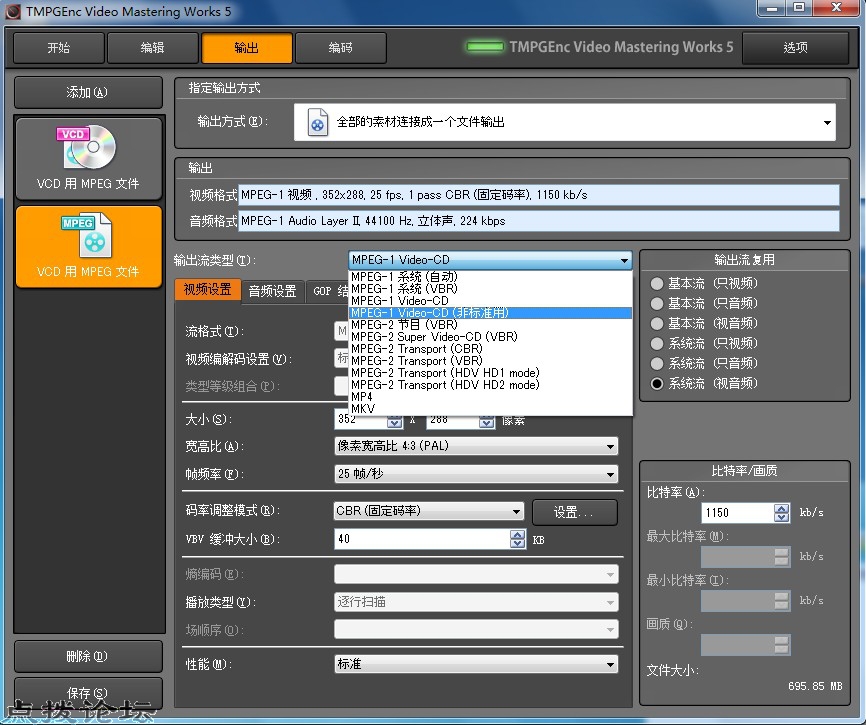Viewport: 866px width, 725px height.
Task: Click the height 288 stepper arrows
Action: [x=487, y=422]
